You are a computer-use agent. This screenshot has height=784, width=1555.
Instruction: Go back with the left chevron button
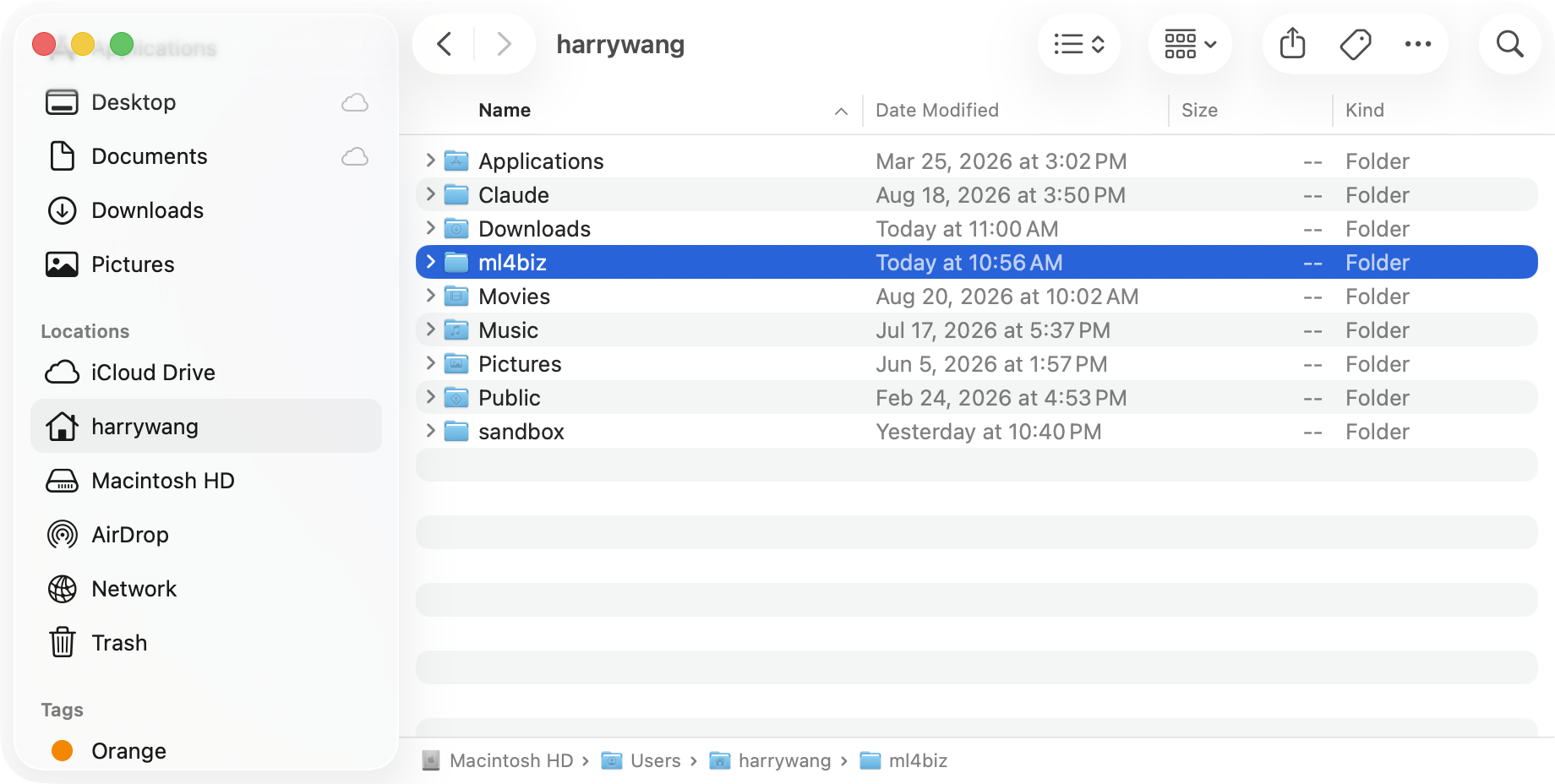click(445, 44)
